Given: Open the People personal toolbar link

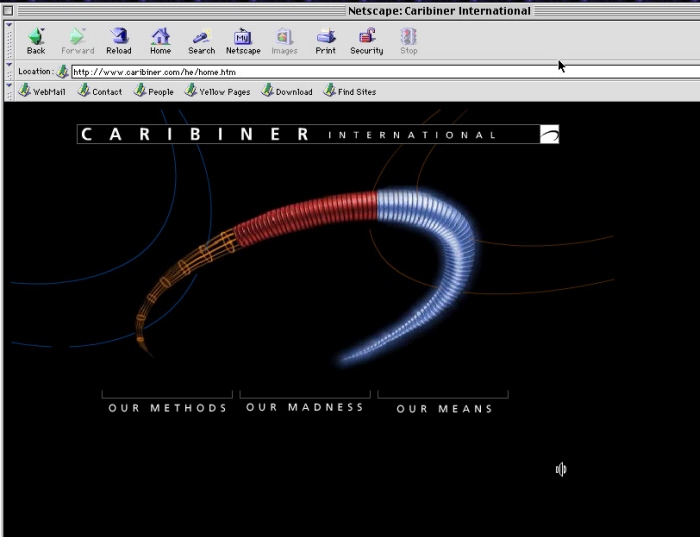Looking at the screenshot, I should pos(154,91).
